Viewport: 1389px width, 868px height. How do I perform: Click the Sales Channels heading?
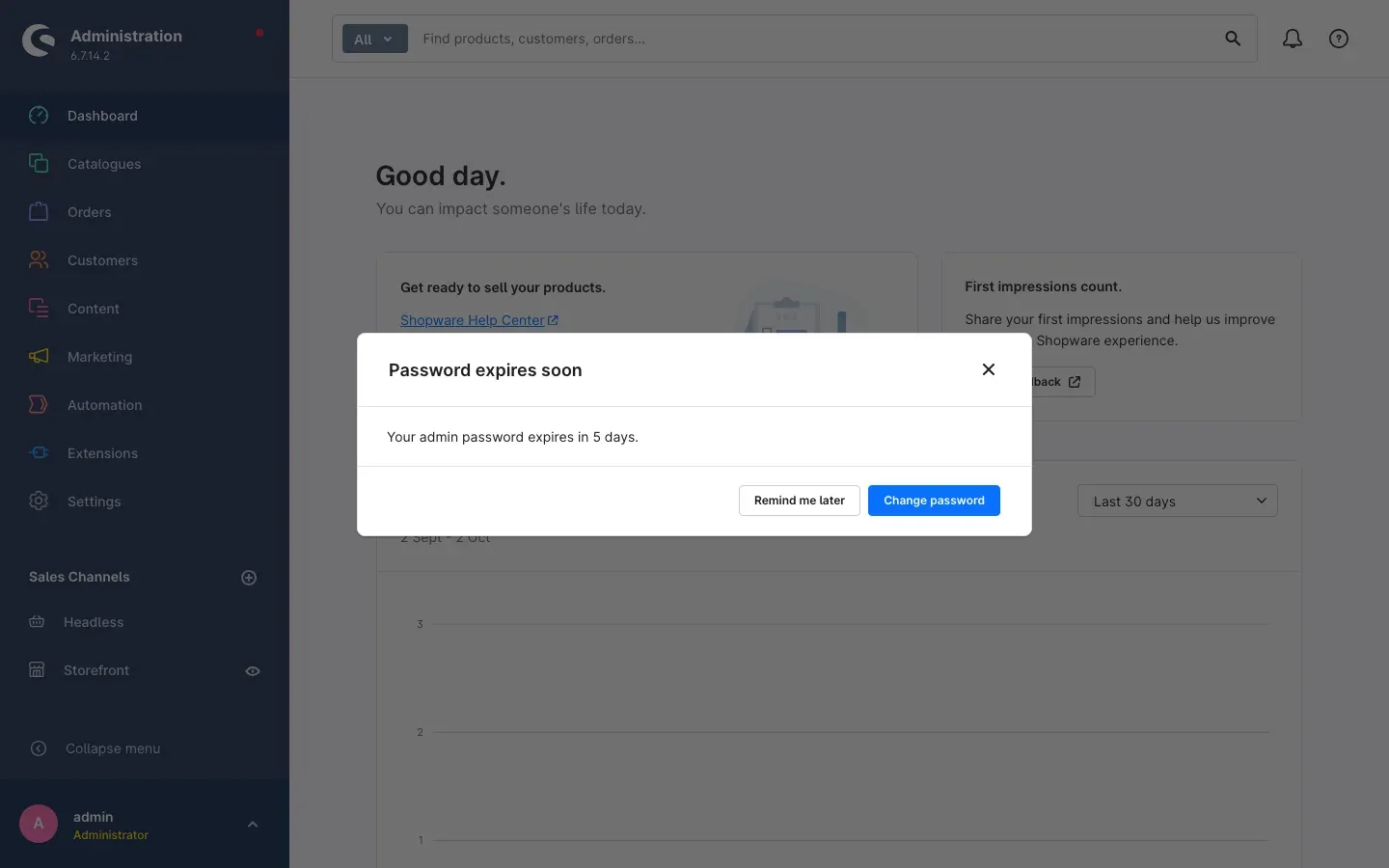tap(79, 577)
